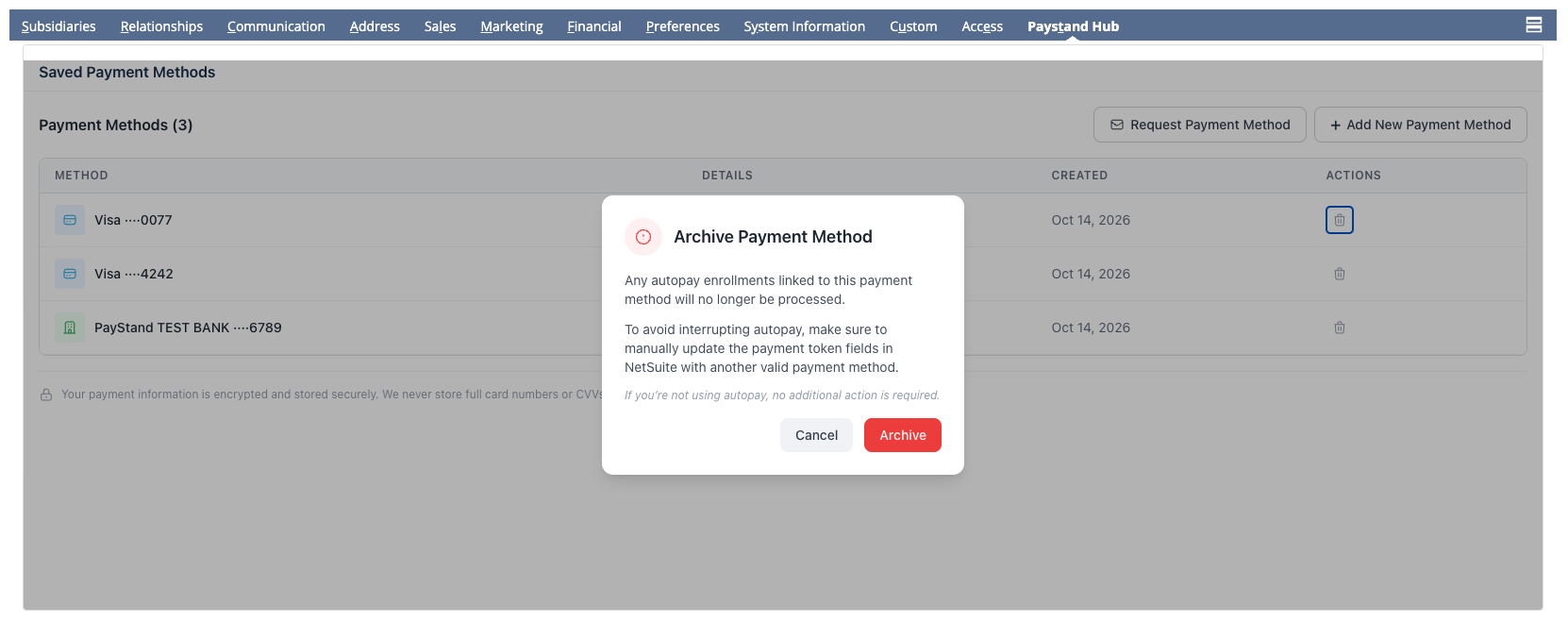Image resolution: width=1568 pixels, height=622 pixels.
Task: Switch to the Financial tab
Action: [594, 26]
